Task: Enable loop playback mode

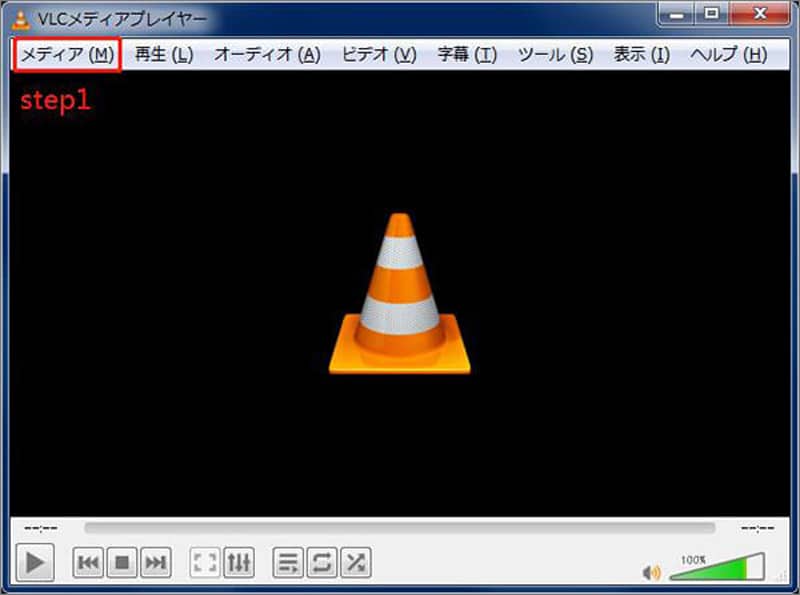Action: 320,562
